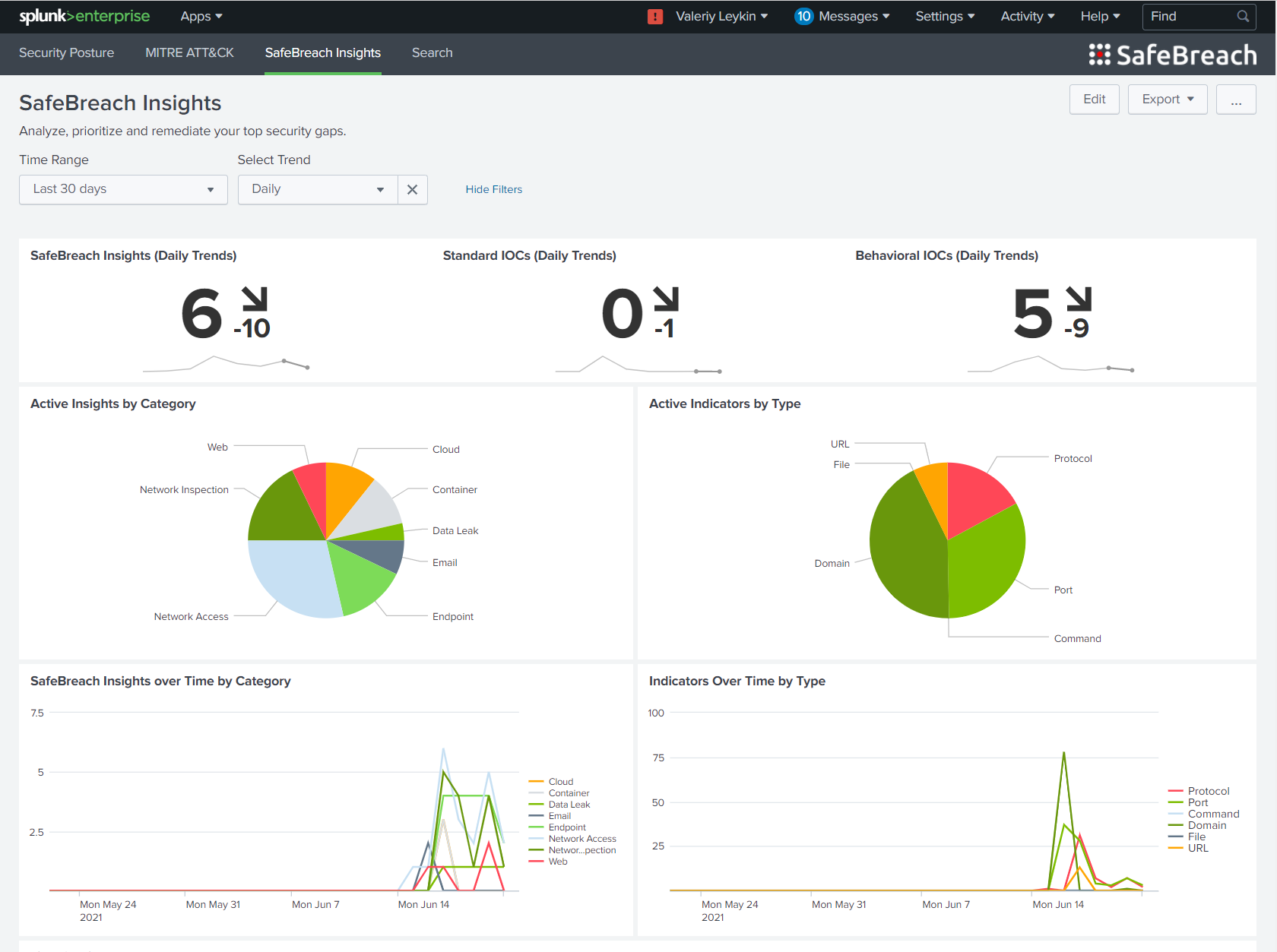
Task: Click the SafeBreach logo
Action: [x=1172, y=55]
